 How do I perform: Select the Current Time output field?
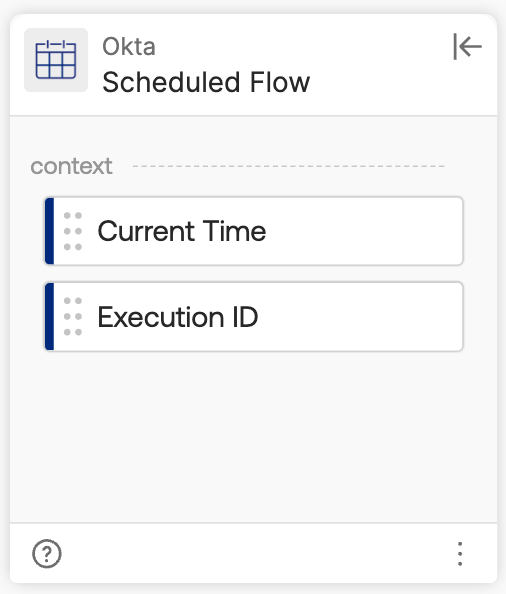click(x=254, y=231)
